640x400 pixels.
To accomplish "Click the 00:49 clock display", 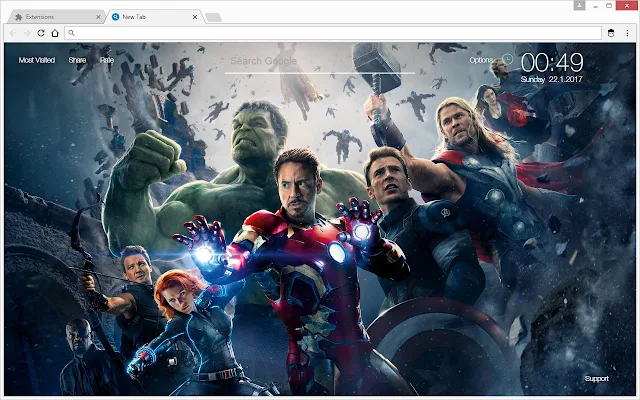I will pos(552,63).
